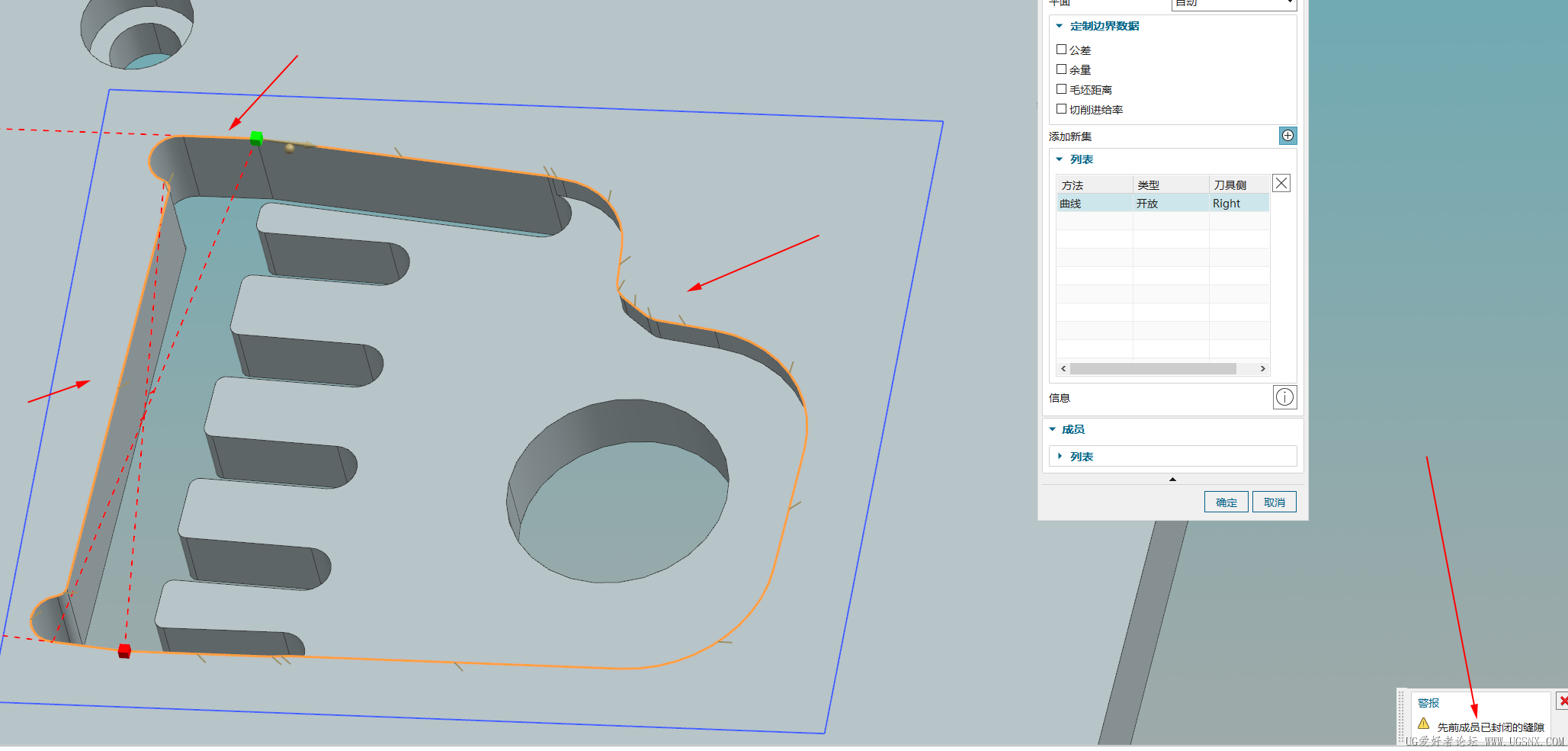Collapse the 定制边界数据 section
This screenshot has height=751, width=1568.
pyautogui.click(x=1059, y=26)
